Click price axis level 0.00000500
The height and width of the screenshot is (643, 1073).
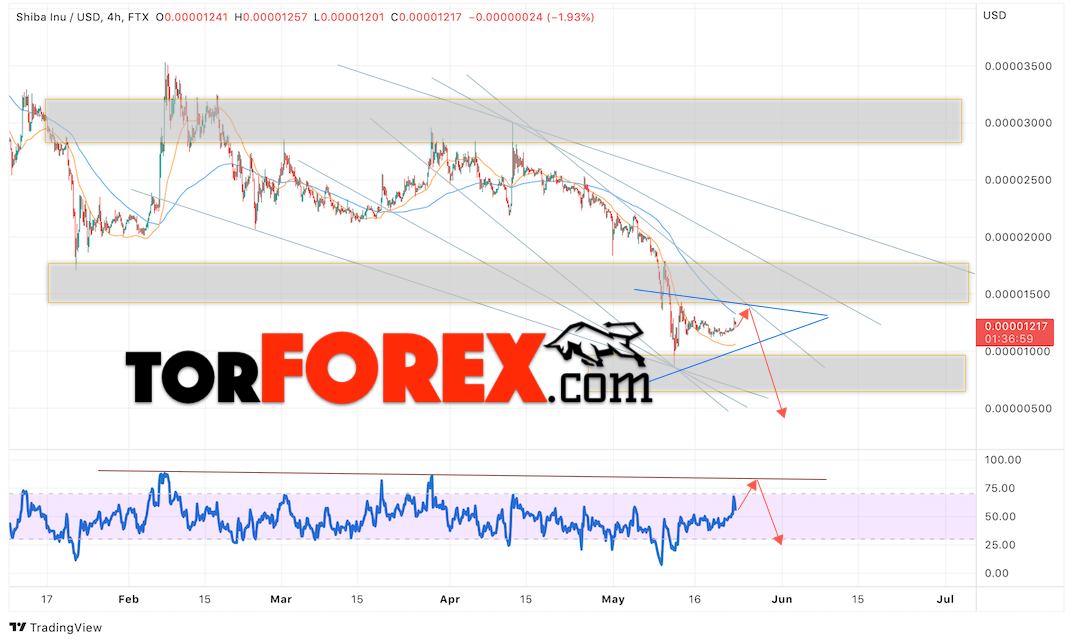1018,408
